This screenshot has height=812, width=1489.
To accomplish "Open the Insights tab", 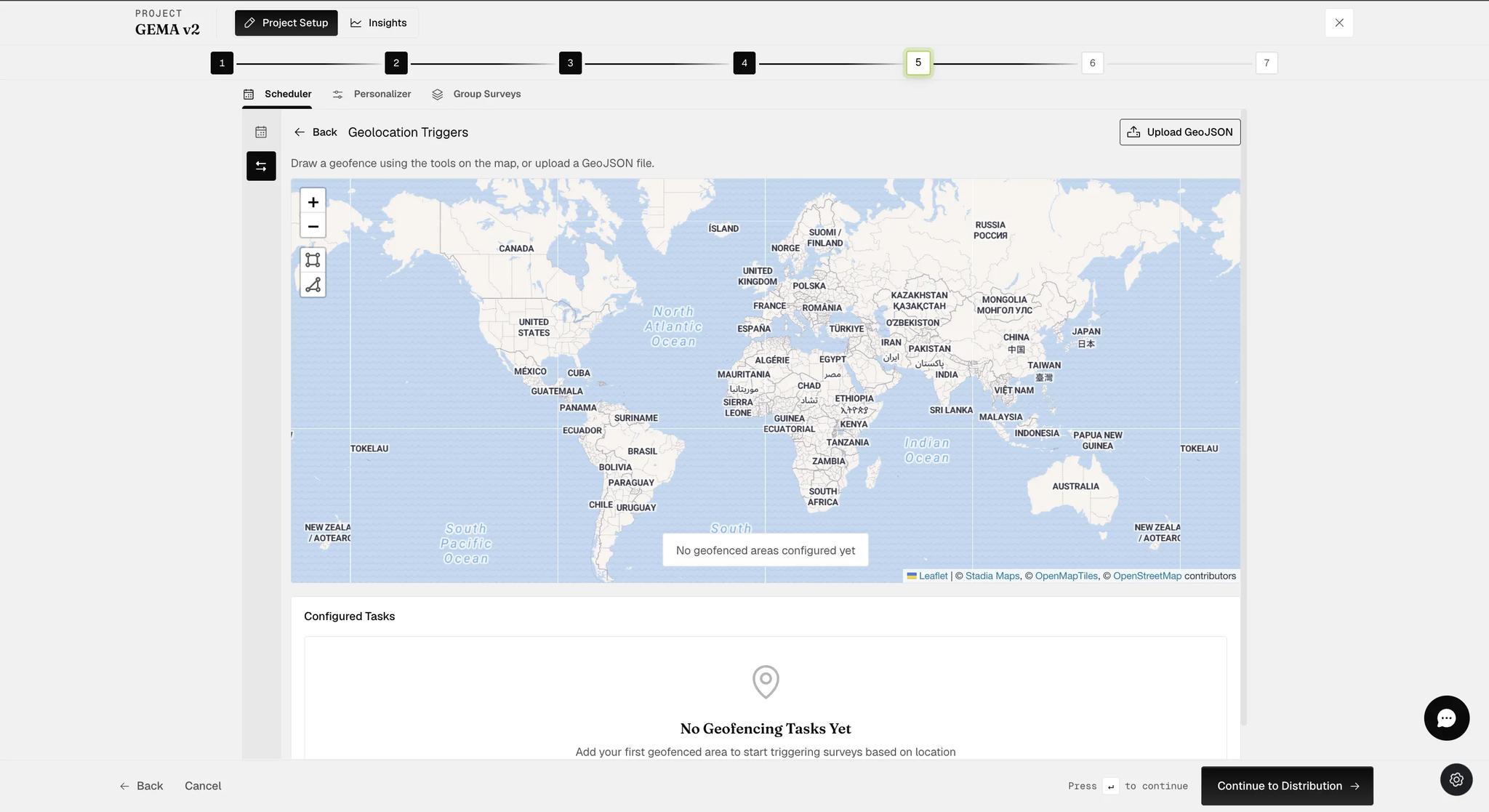I will tap(378, 23).
